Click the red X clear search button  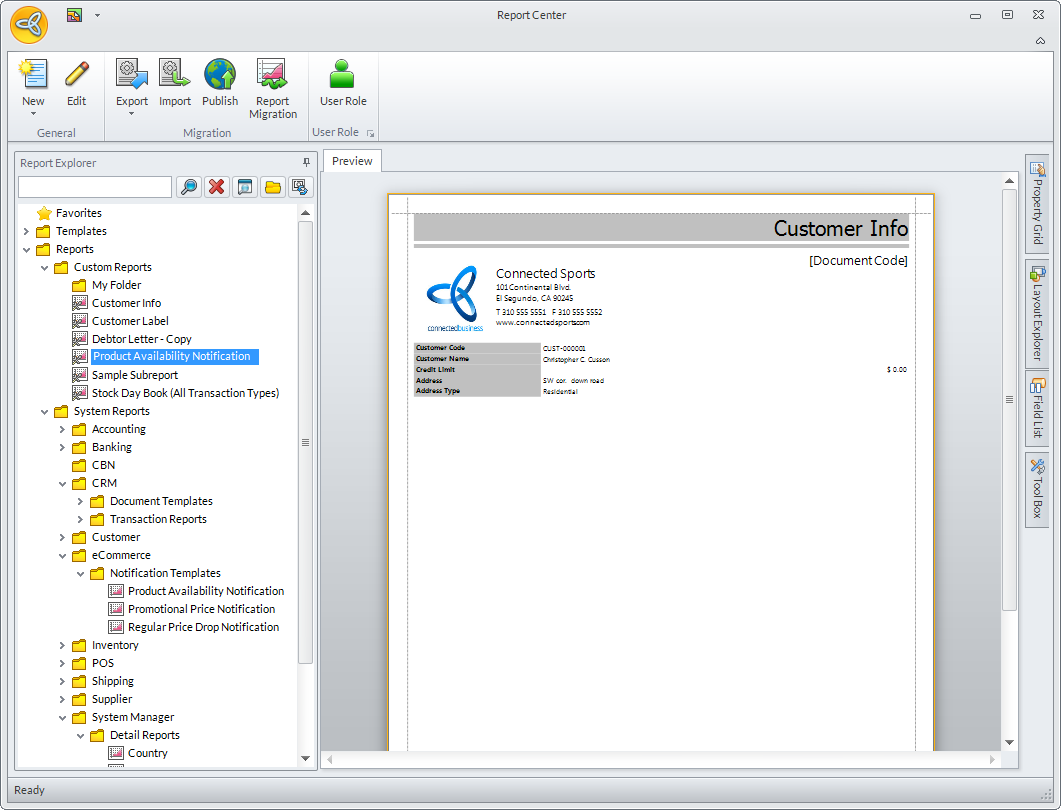216,187
